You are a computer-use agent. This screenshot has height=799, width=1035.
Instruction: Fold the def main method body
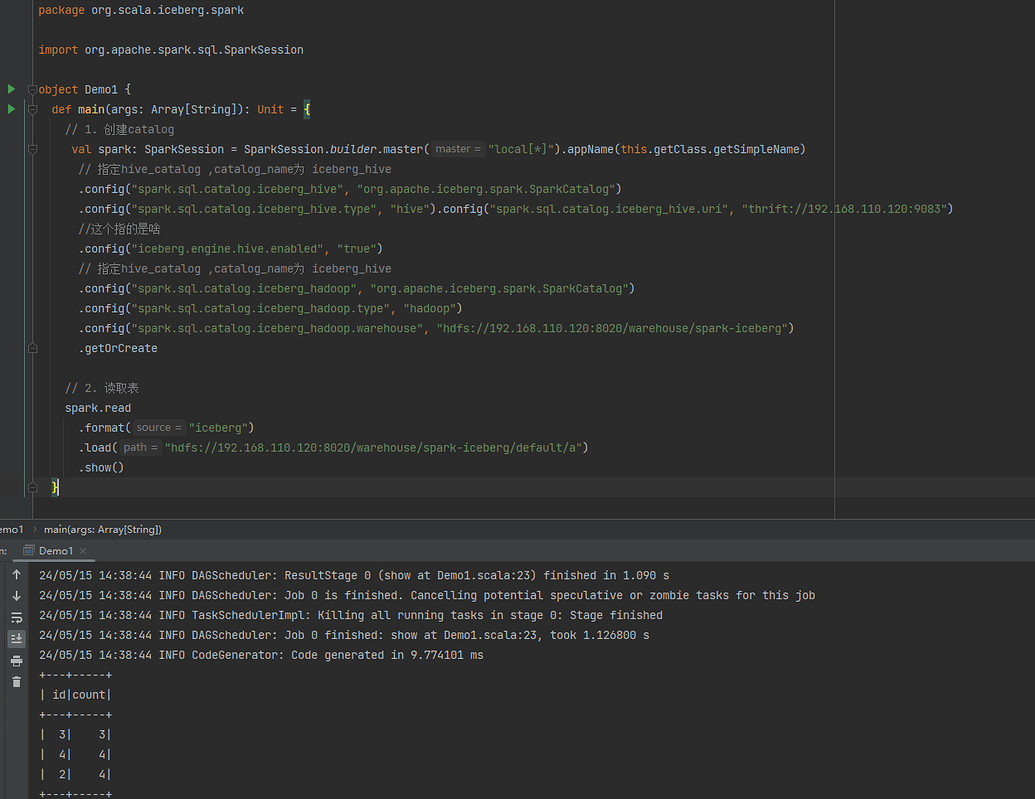coord(33,110)
